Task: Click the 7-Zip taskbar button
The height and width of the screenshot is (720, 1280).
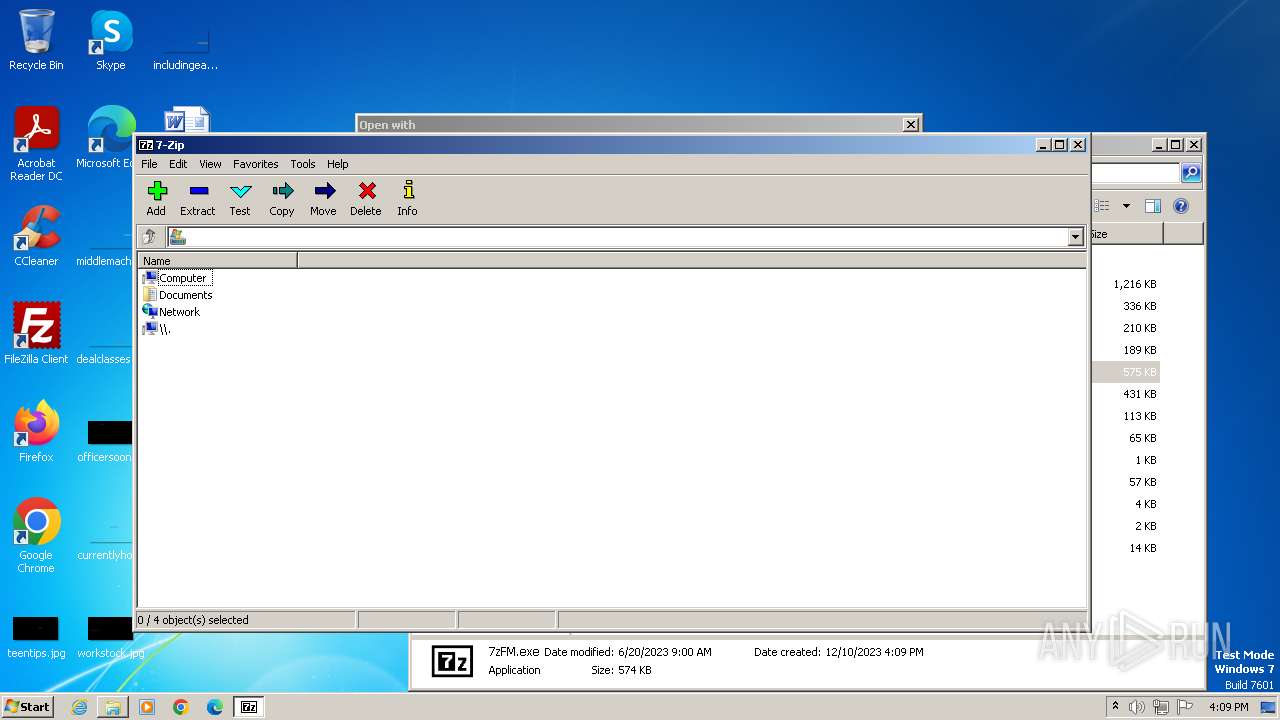Action: tap(249, 707)
